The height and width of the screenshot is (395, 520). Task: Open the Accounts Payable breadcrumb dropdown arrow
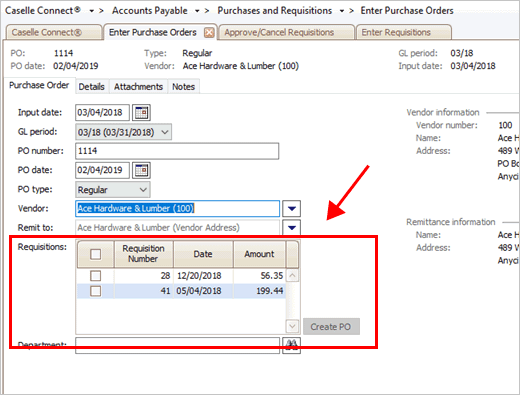click(x=197, y=11)
